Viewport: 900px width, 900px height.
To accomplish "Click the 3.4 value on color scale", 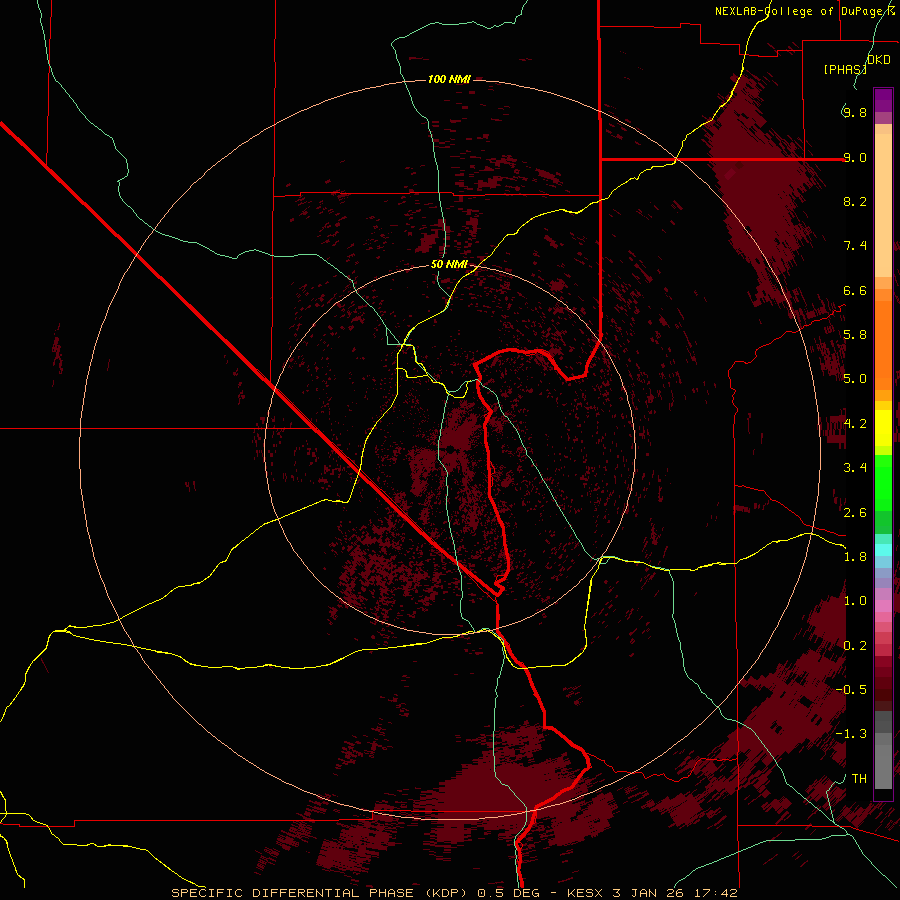I will [x=855, y=468].
